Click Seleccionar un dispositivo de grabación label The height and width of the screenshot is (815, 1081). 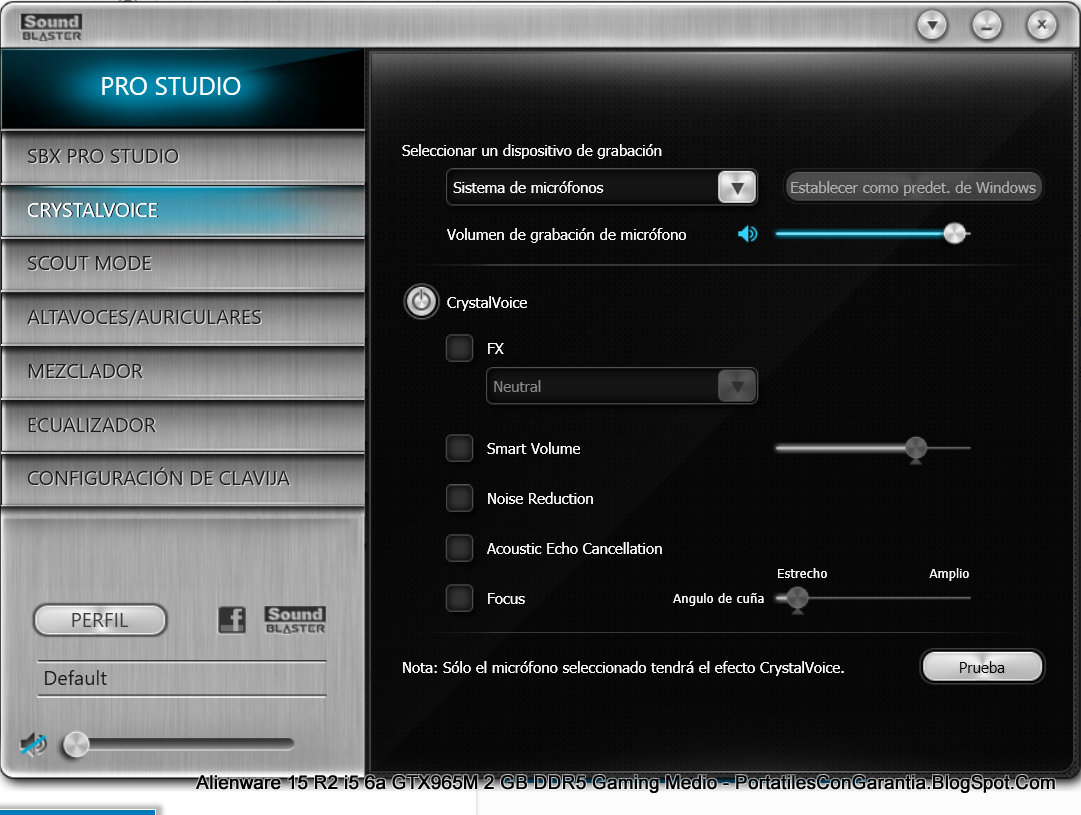pyautogui.click(x=532, y=151)
